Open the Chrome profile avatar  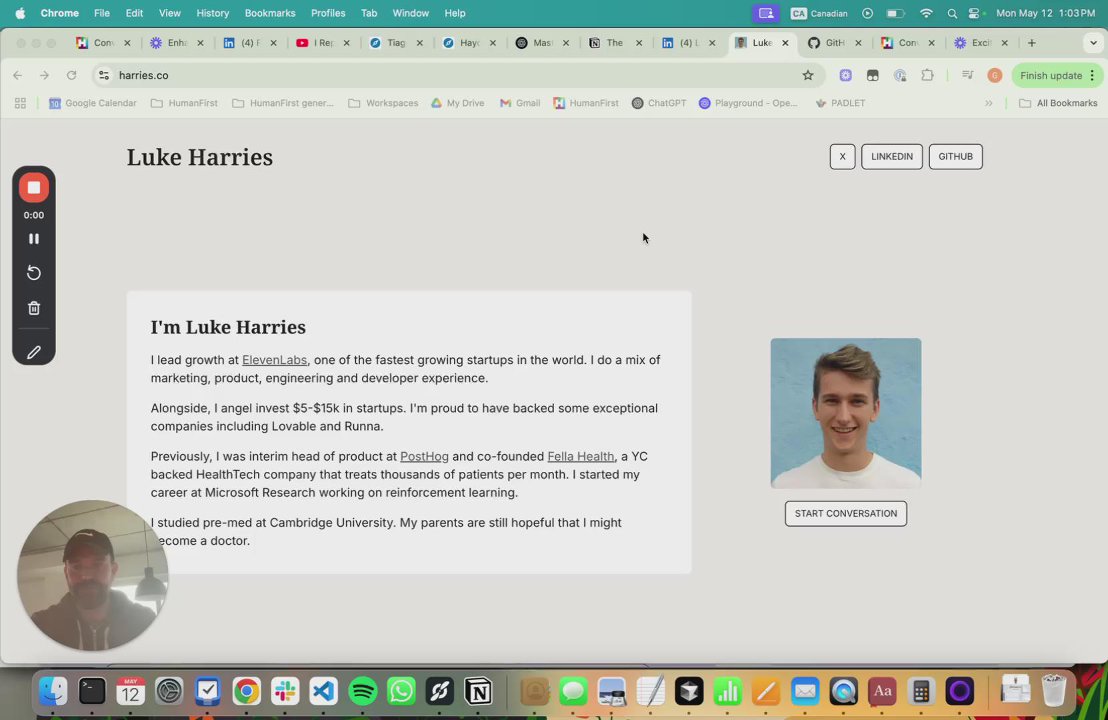pyautogui.click(x=994, y=76)
